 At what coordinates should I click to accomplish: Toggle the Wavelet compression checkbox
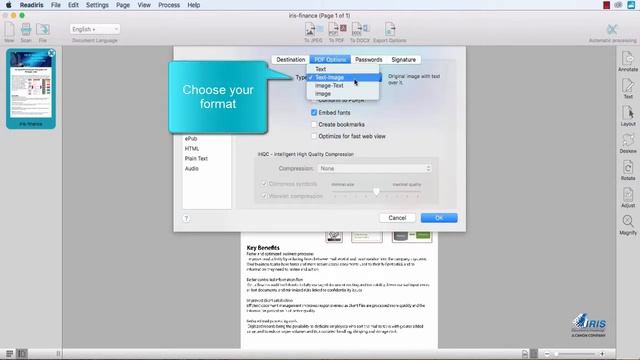264,196
